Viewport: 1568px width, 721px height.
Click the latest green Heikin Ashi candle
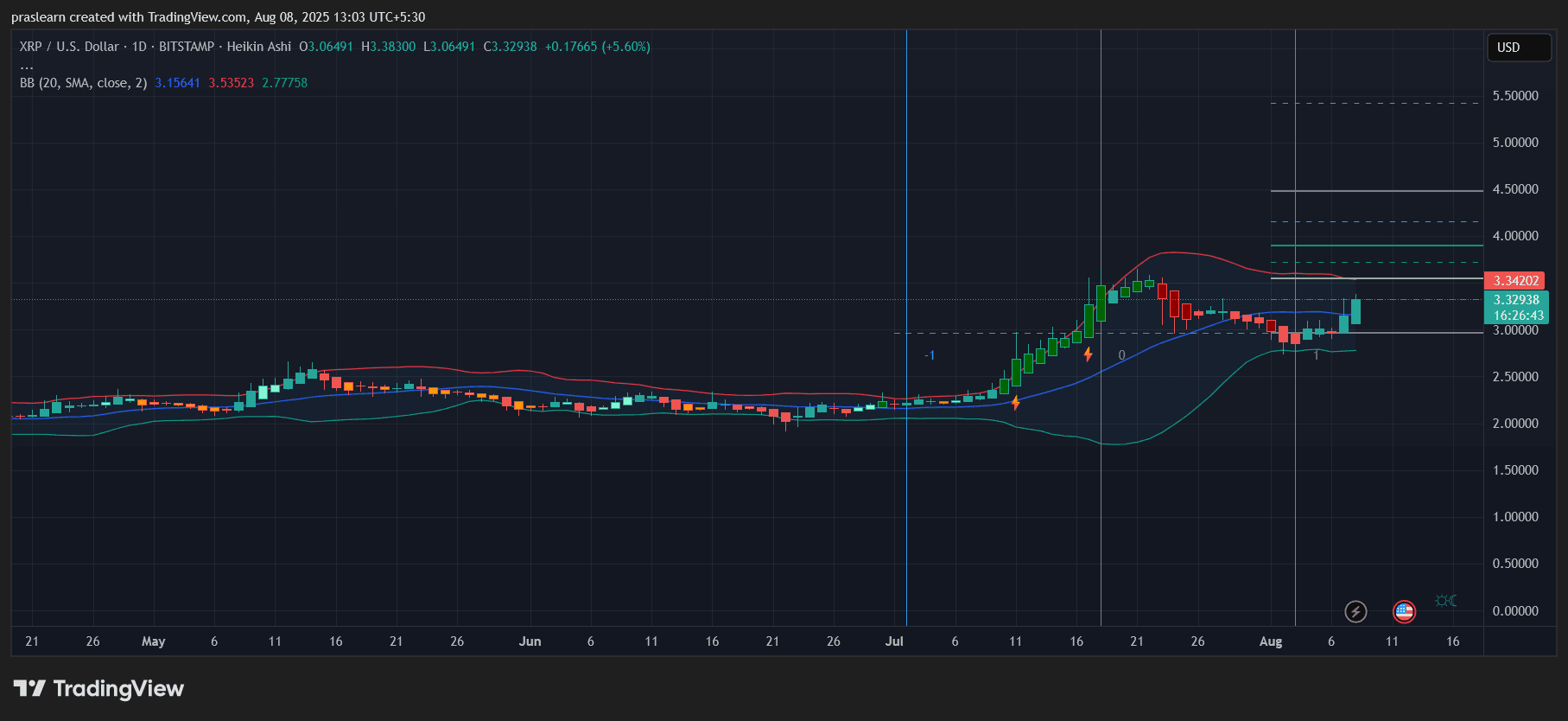pos(1355,312)
